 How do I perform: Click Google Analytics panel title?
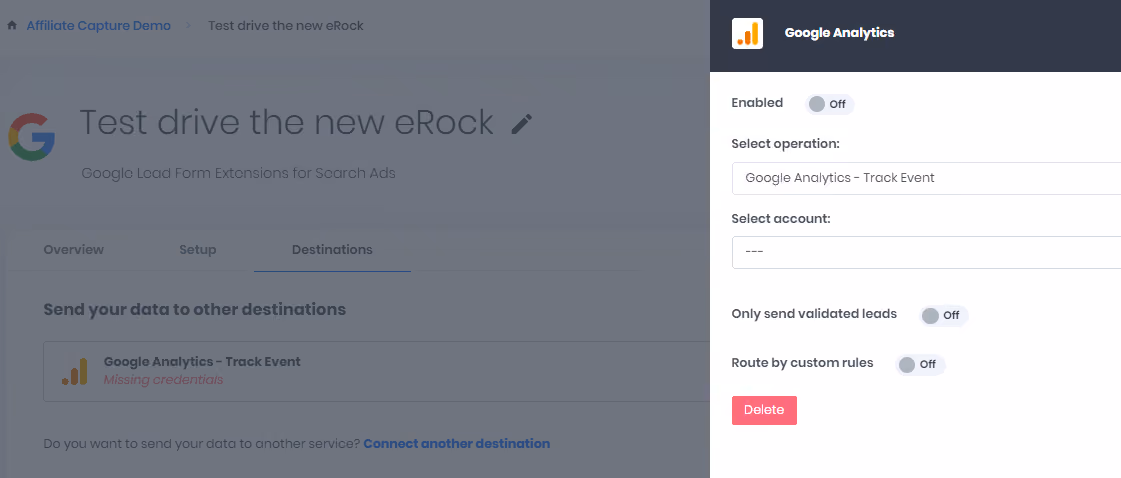839,33
